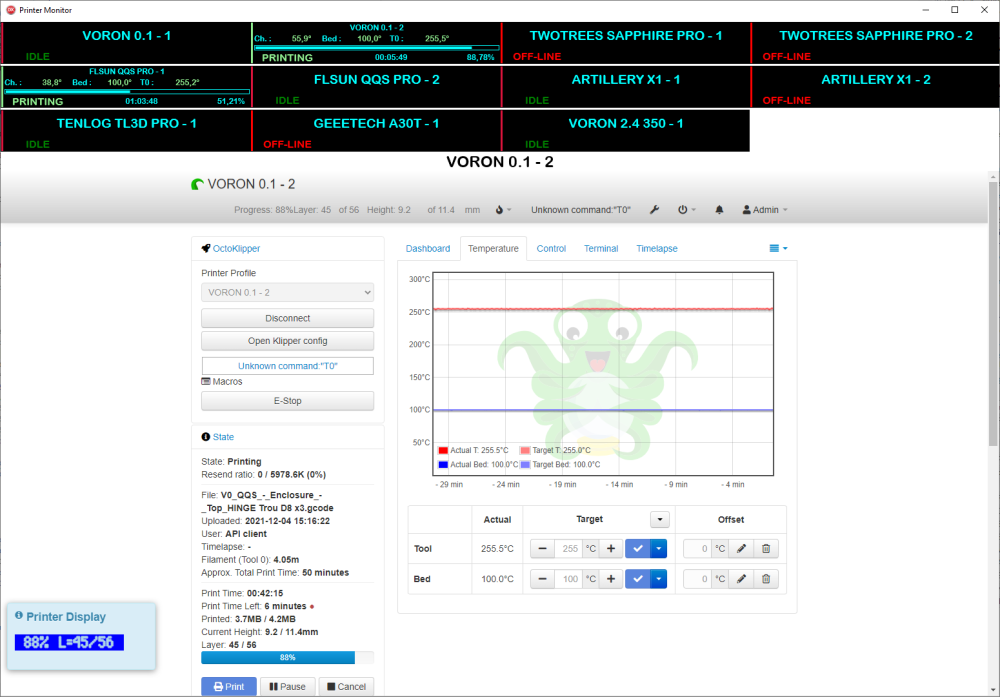Confirm Tool target temperature with checkmark
This screenshot has width=1000, height=697.
pos(638,548)
